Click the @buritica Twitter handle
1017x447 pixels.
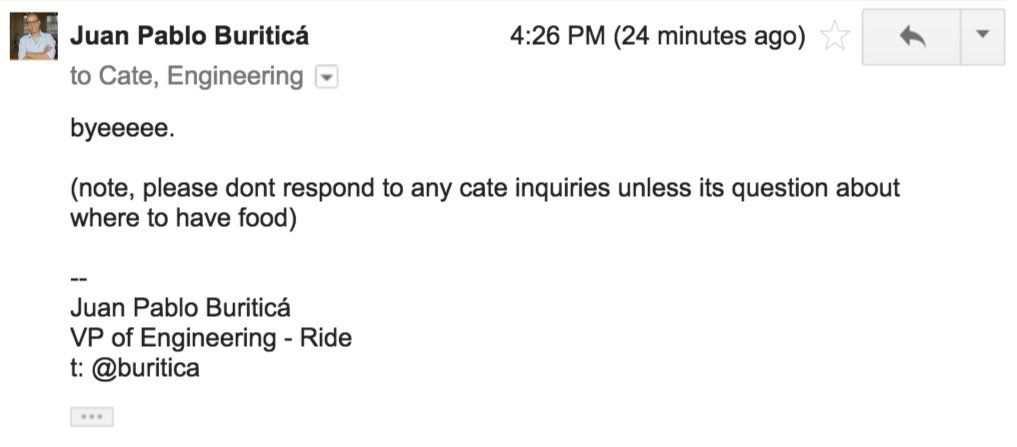click(146, 367)
